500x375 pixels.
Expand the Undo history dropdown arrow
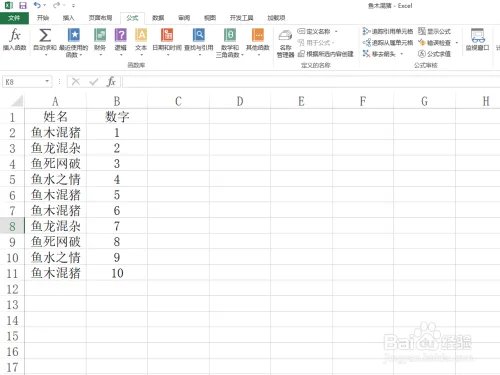click(45, 5)
